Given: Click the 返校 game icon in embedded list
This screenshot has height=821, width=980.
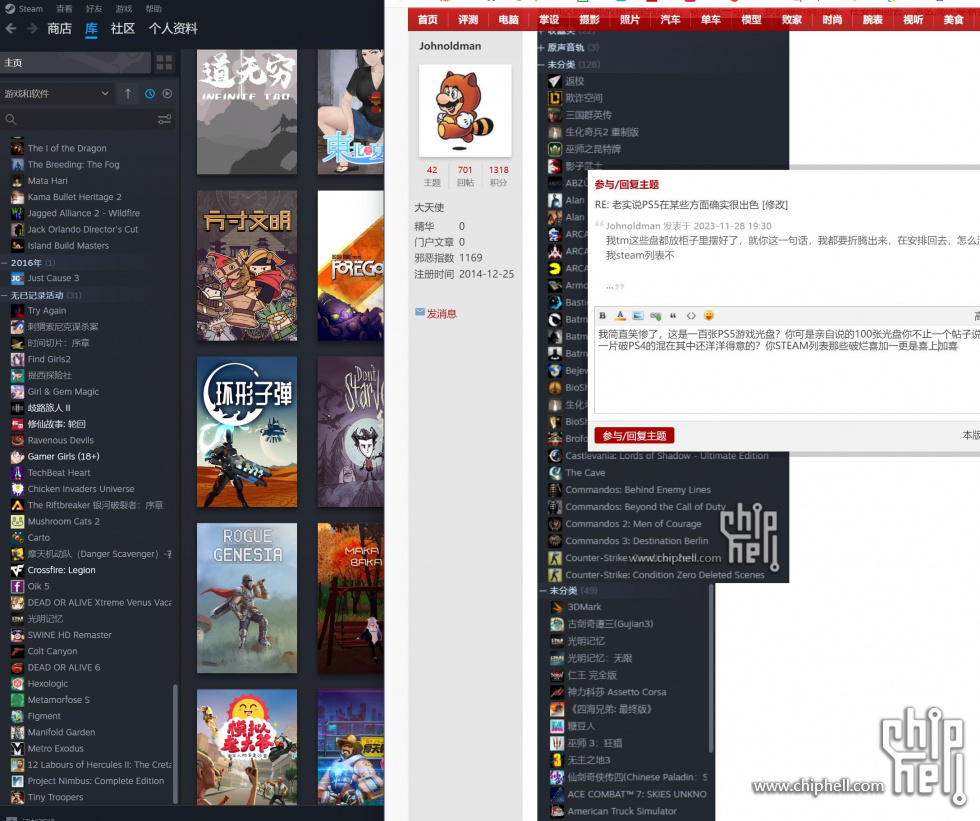Looking at the screenshot, I should 554,81.
